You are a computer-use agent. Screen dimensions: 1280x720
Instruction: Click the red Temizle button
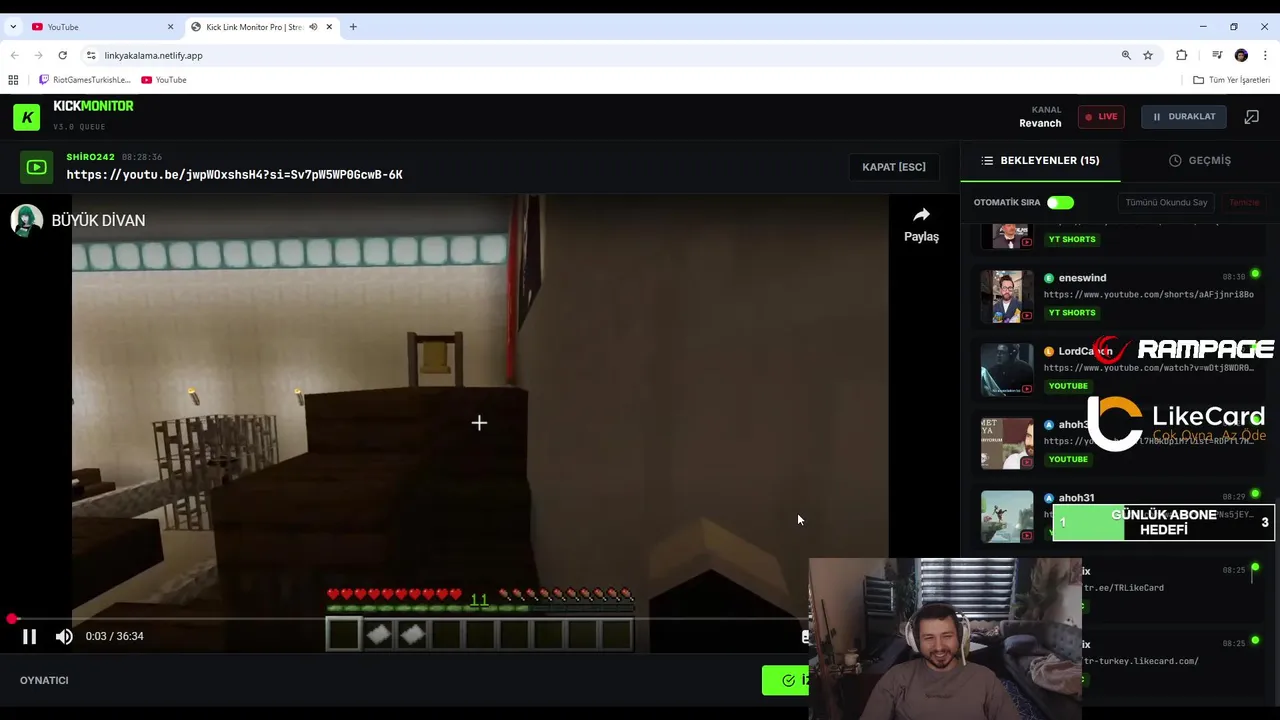[1244, 202]
